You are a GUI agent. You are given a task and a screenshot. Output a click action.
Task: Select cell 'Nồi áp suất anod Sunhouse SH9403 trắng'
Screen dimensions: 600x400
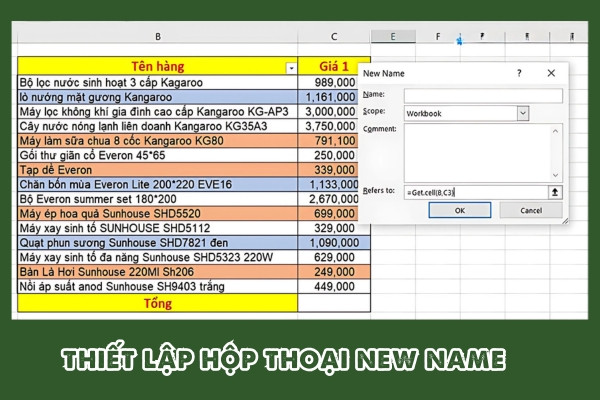click(158, 286)
